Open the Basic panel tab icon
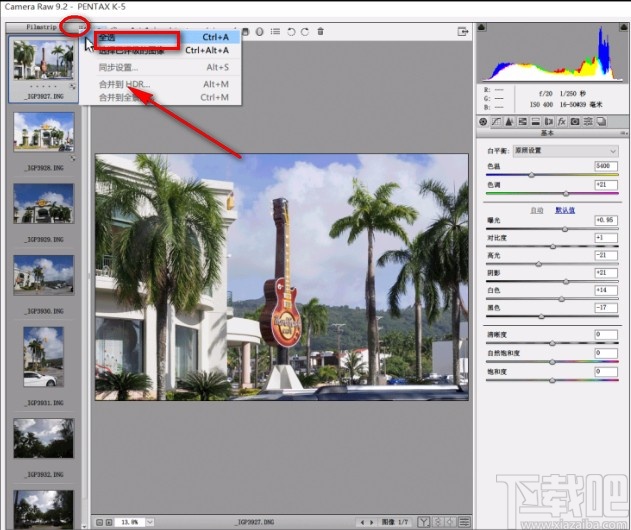 [483, 122]
